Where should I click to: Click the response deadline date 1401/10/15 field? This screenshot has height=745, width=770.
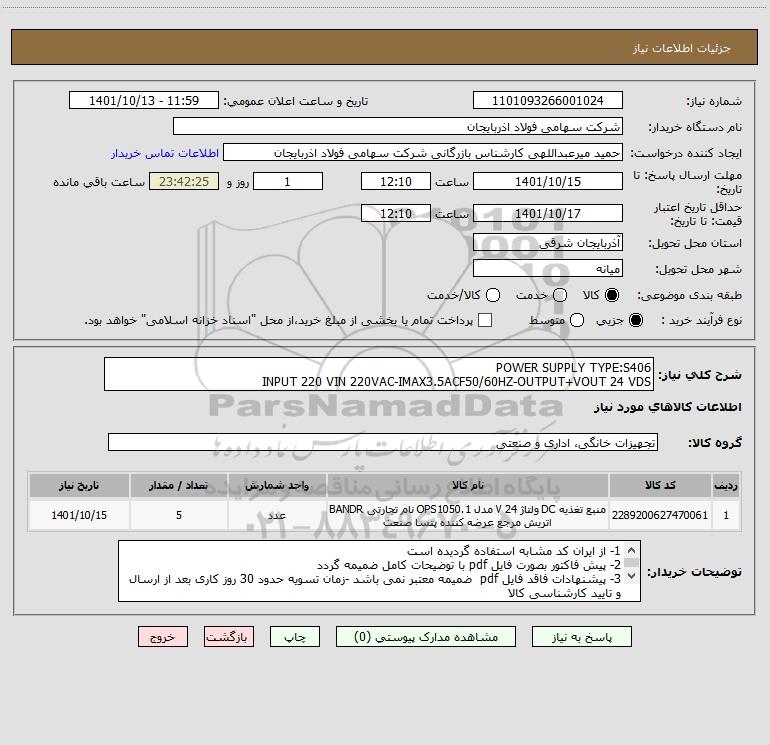click(x=548, y=181)
